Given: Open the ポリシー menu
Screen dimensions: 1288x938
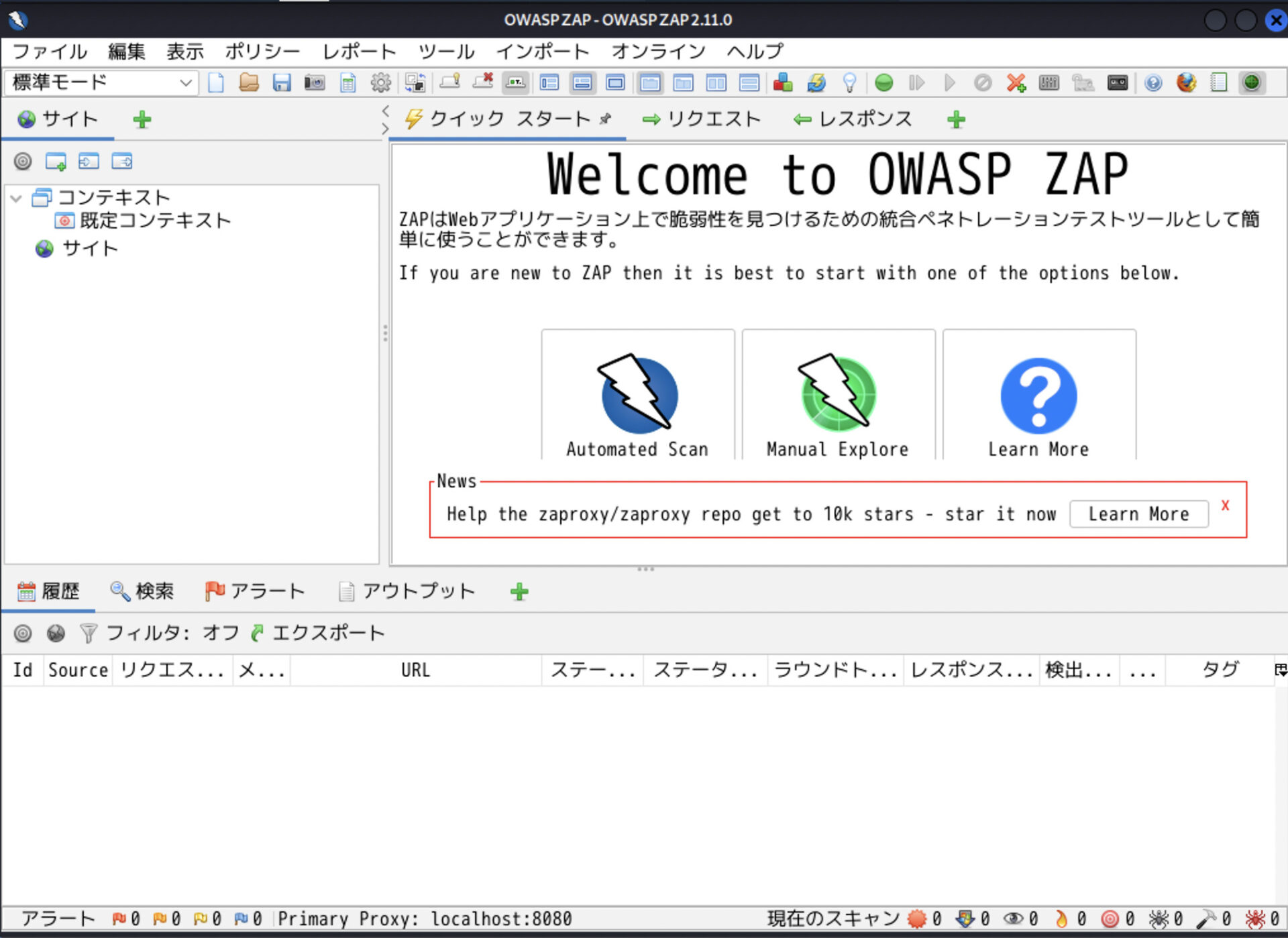Looking at the screenshot, I should pos(262,52).
